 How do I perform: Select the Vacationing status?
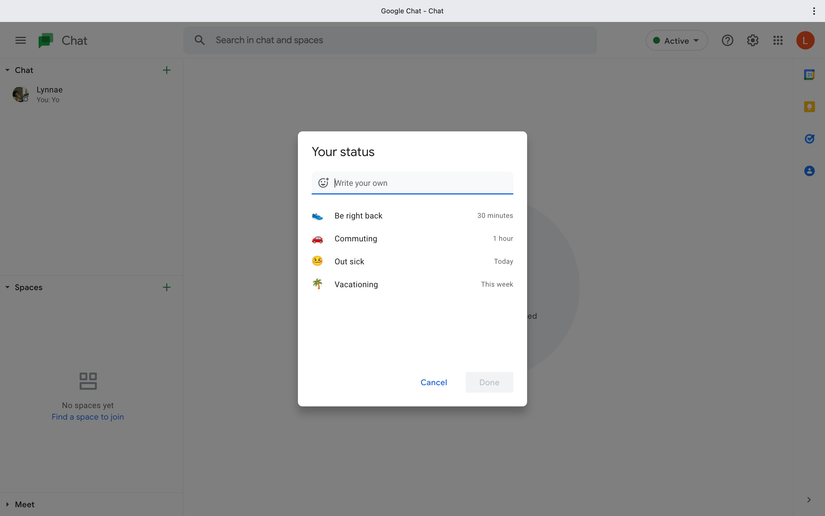(412, 284)
